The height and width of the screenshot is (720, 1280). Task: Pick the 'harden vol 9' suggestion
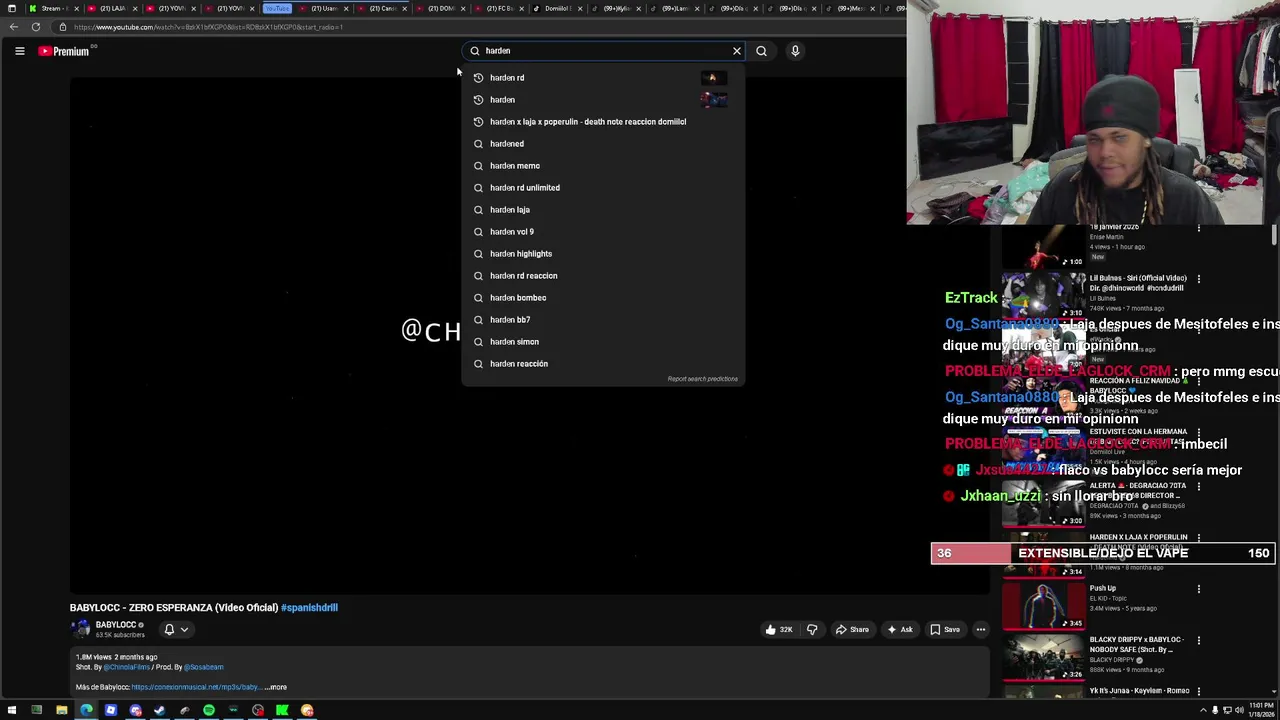(x=603, y=232)
